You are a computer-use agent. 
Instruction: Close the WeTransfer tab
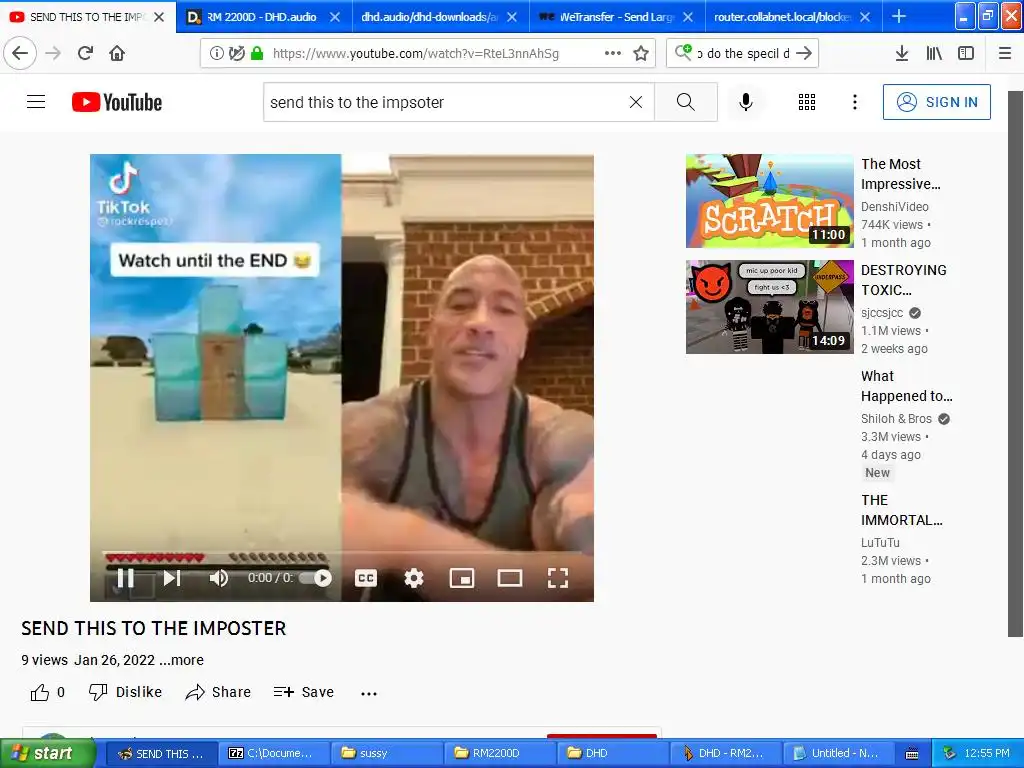pos(688,17)
